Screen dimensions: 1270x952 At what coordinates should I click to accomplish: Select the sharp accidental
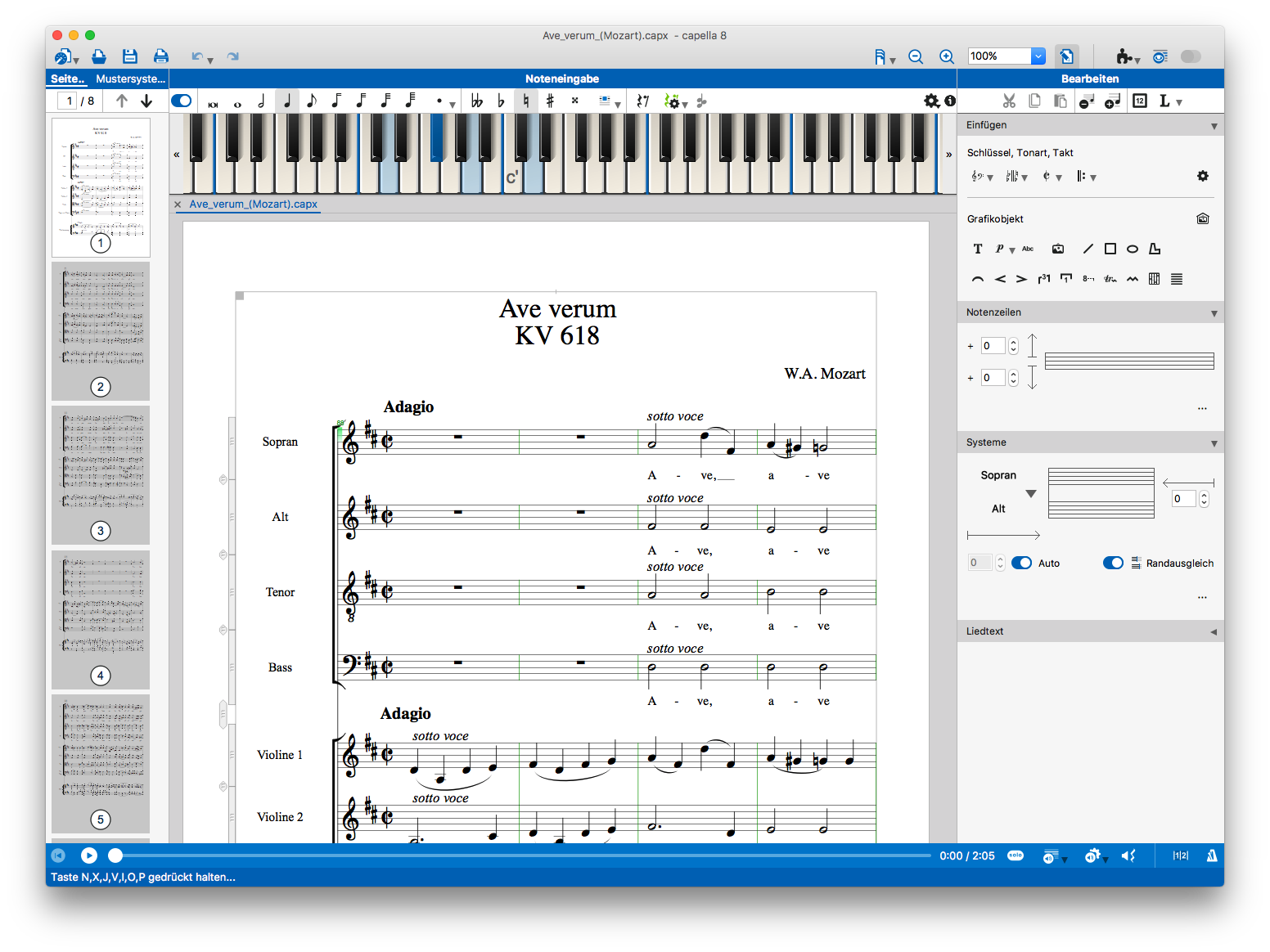(x=550, y=101)
